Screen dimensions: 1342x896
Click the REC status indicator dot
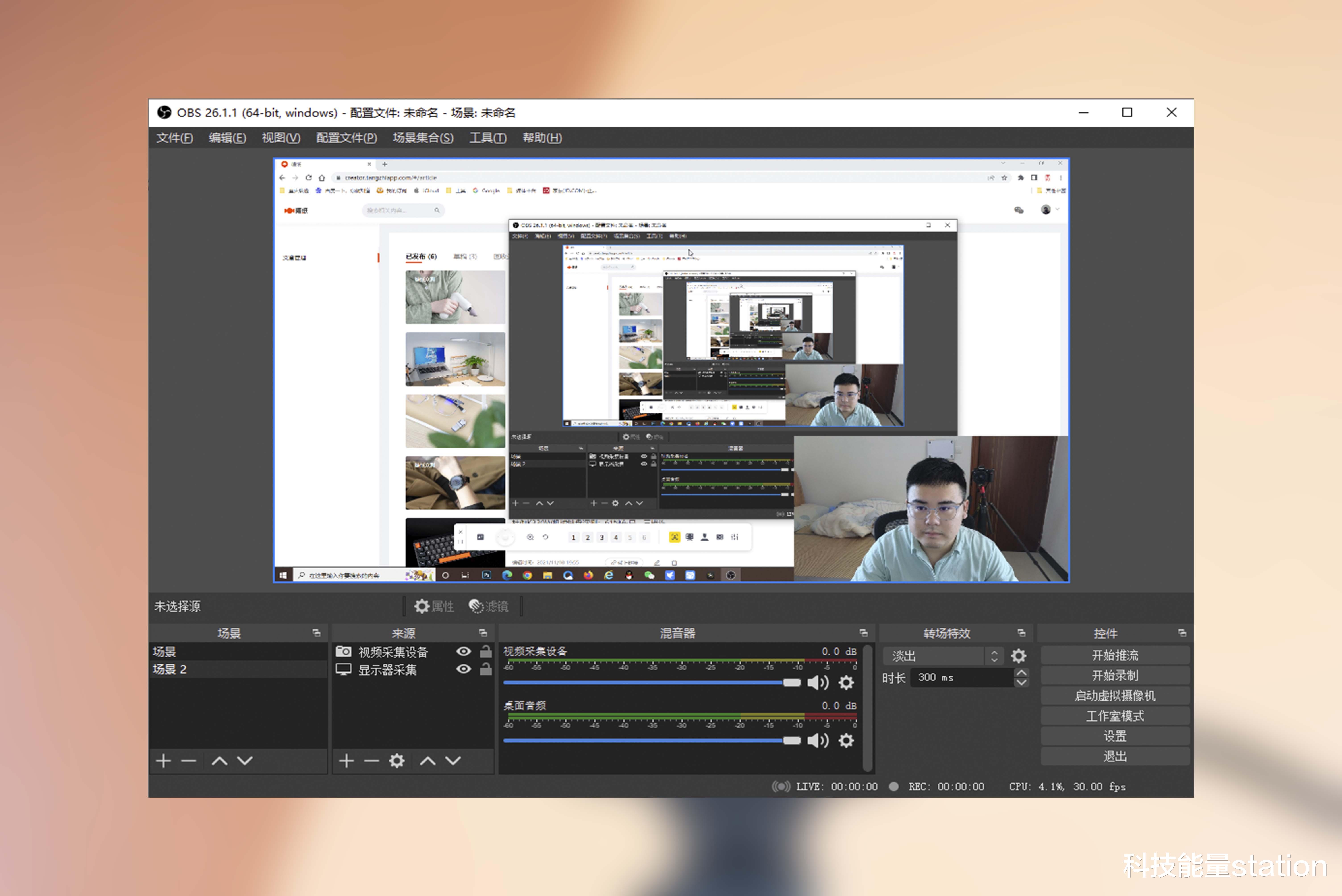894,787
